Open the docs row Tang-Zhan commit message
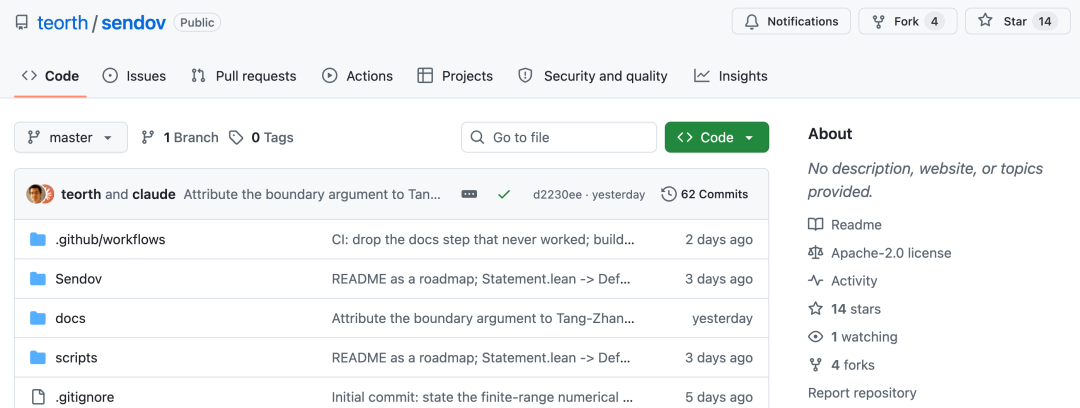This screenshot has height=408, width=1080. [483, 318]
